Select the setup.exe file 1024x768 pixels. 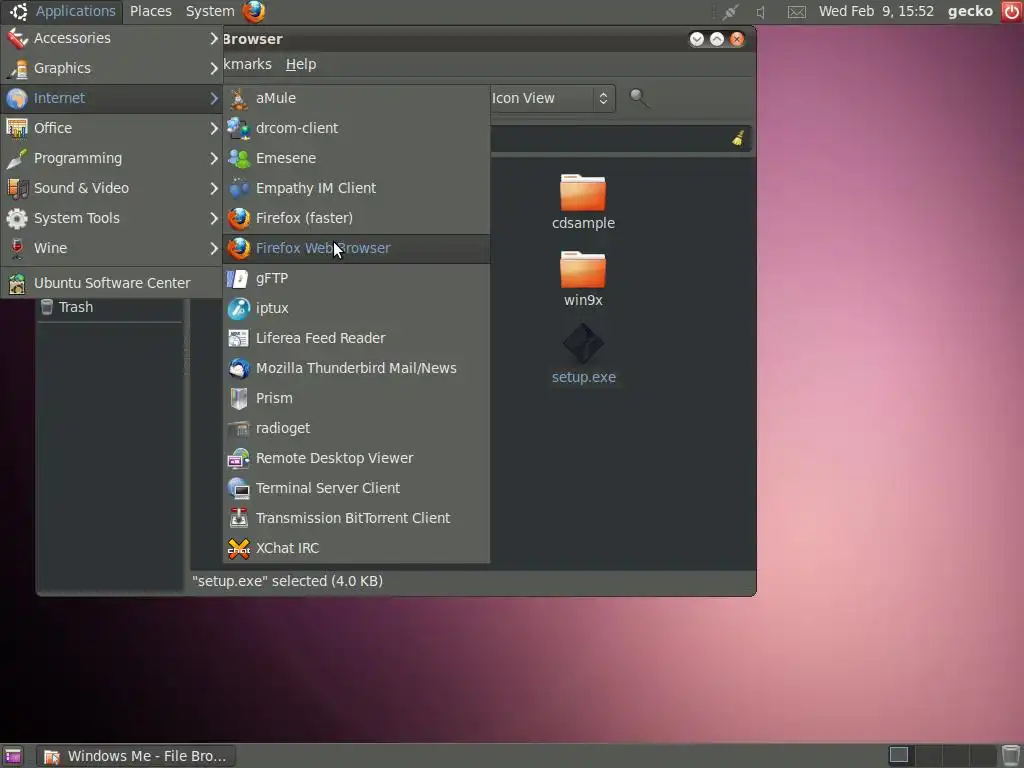pyautogui.click(x=583, y=355)
